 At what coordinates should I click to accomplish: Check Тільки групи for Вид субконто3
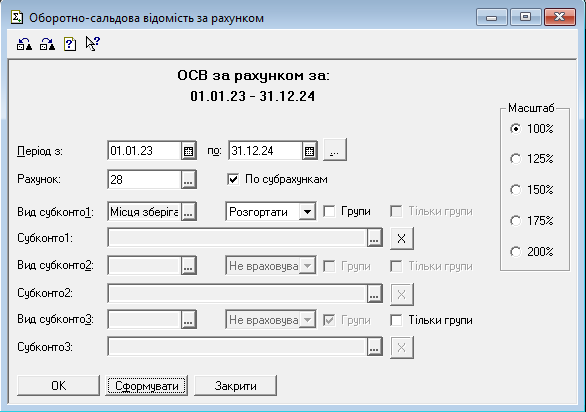pos(396,320)
